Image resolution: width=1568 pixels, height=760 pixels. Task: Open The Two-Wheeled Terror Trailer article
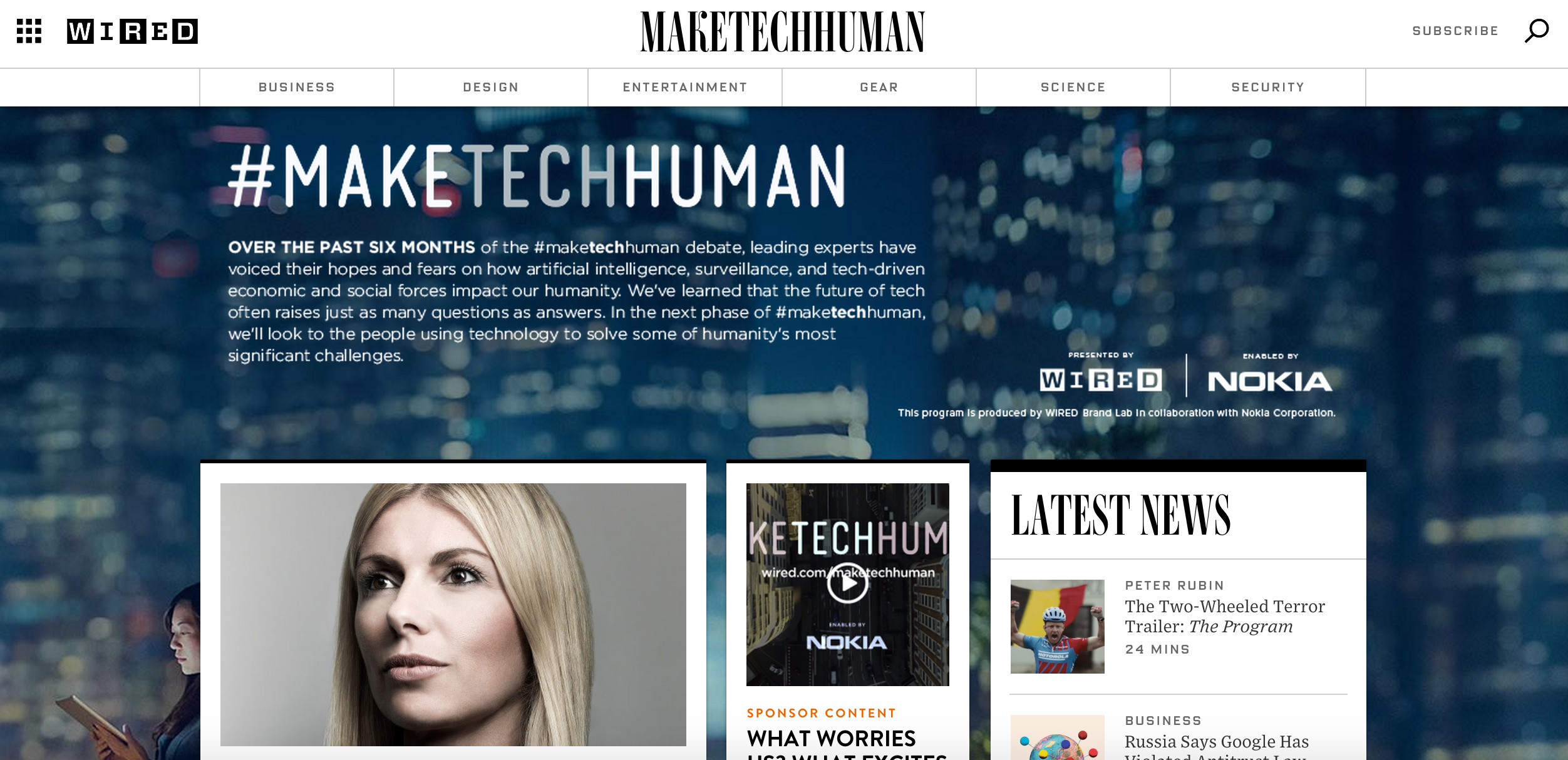(x=1225, y=616)
